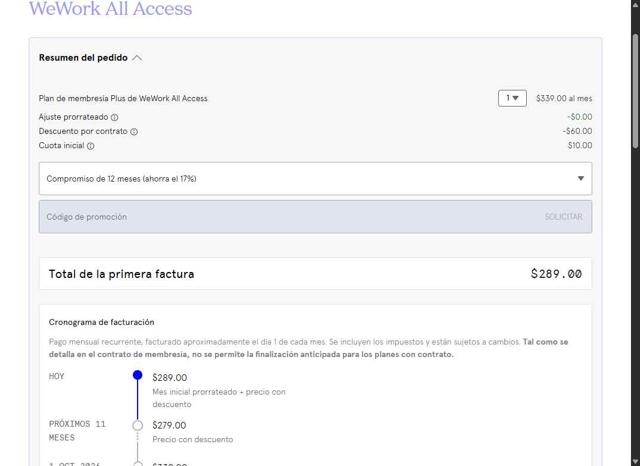Click the $289.00 total amount
Image resolution: width=640 pixels, height=466 pixels.
click(x=556, y=274)
